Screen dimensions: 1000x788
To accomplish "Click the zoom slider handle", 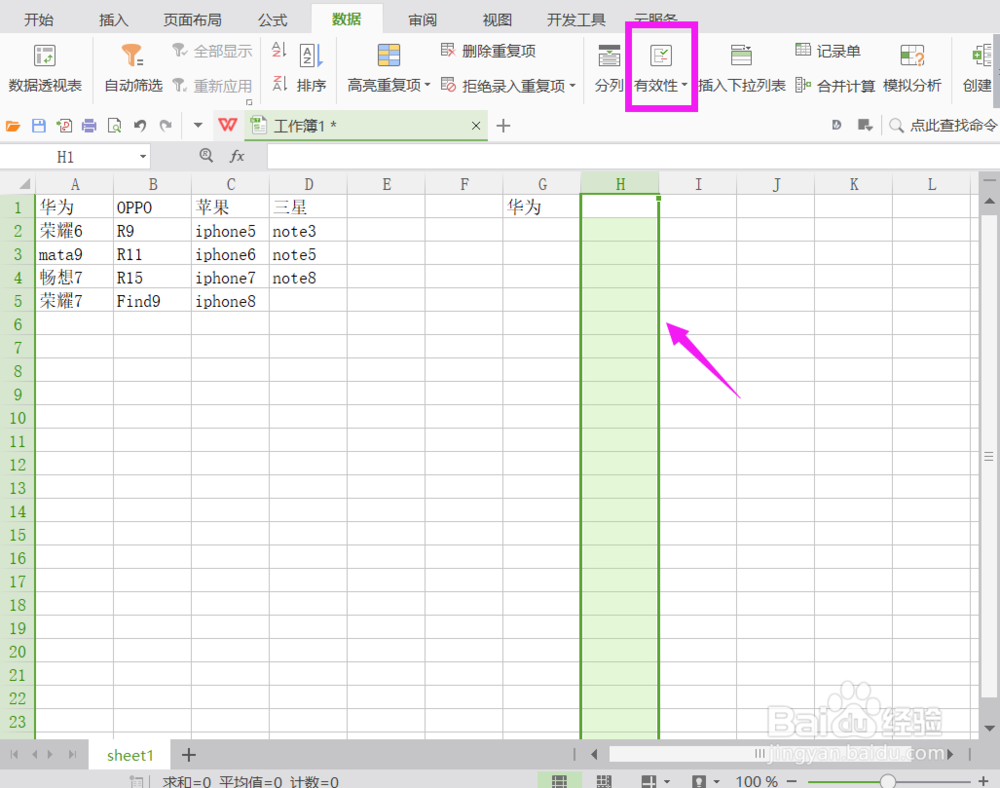I will coord(888,781).
